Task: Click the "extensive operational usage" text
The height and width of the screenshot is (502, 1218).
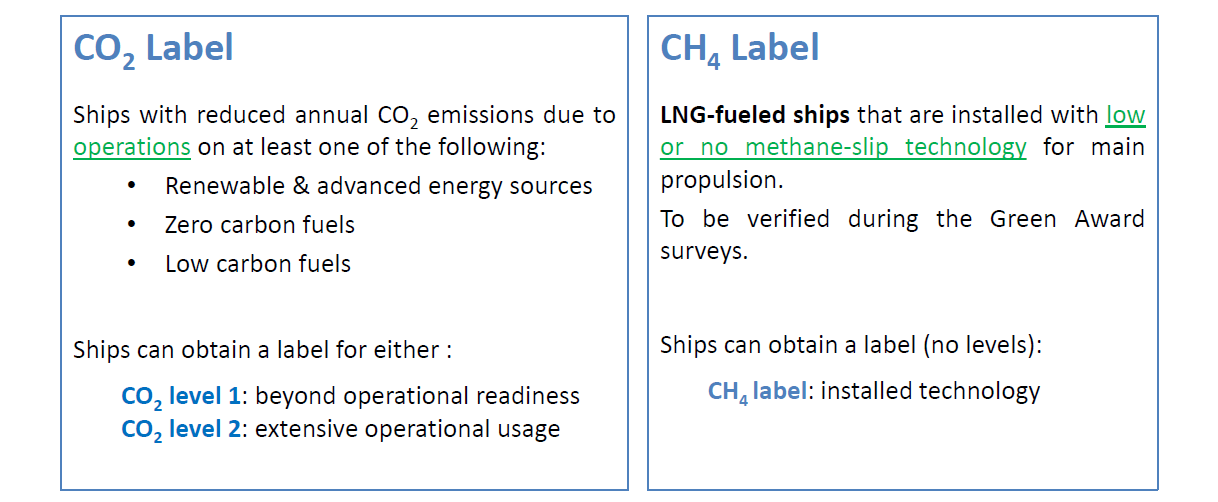Action: point(407,430)
